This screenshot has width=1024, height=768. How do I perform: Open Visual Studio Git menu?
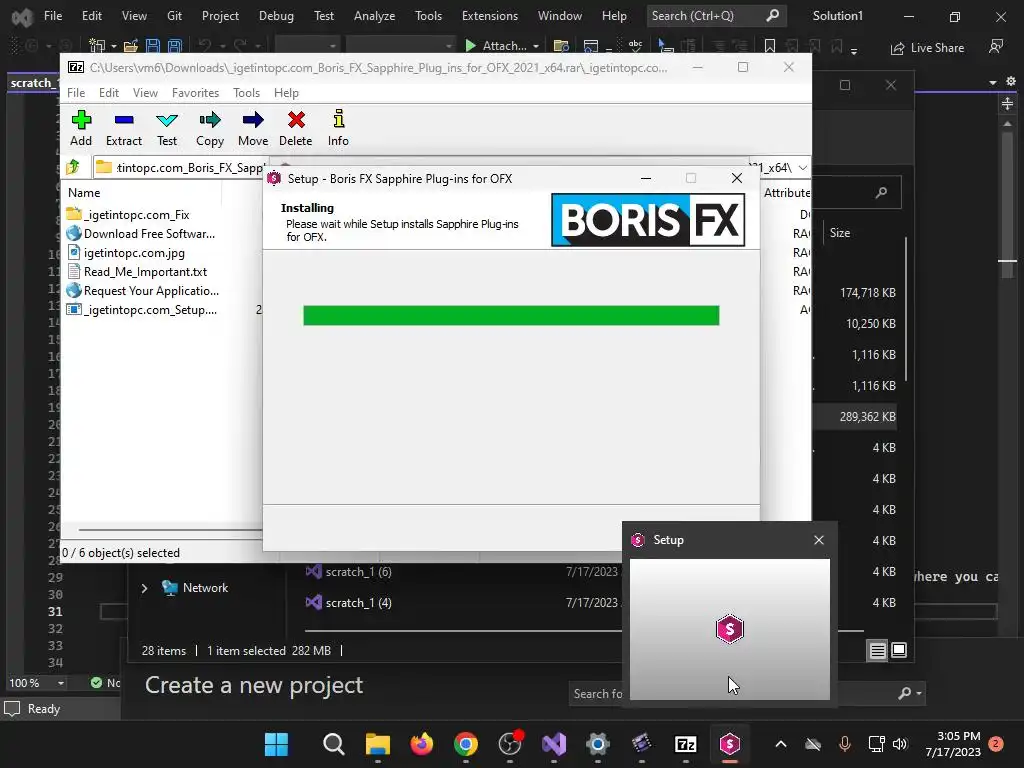point(174,16)
